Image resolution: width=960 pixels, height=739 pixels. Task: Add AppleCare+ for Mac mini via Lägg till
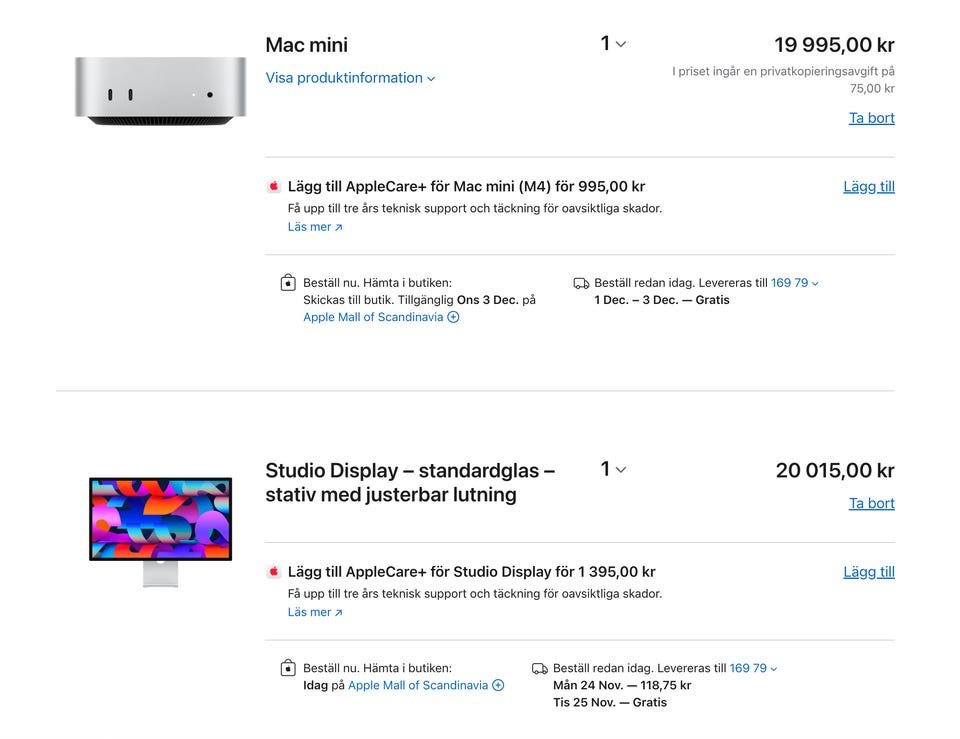[x=868, y=186]
